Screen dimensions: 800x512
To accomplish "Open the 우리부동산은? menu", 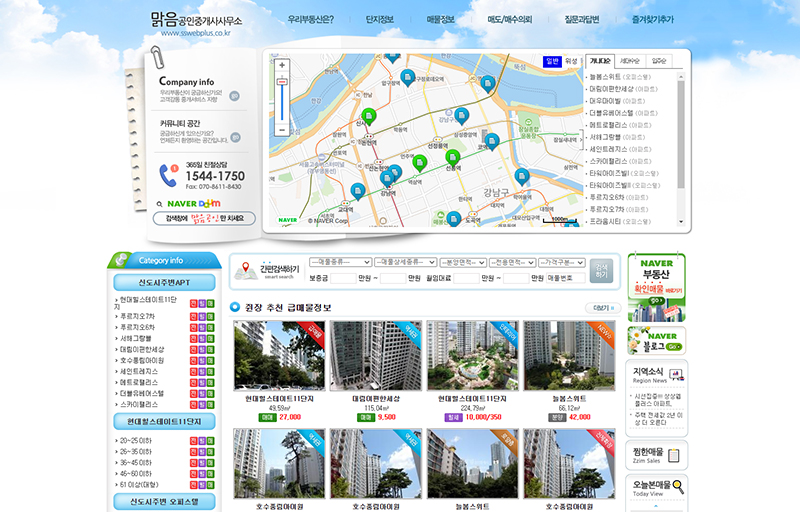I will tap(311, 19).
